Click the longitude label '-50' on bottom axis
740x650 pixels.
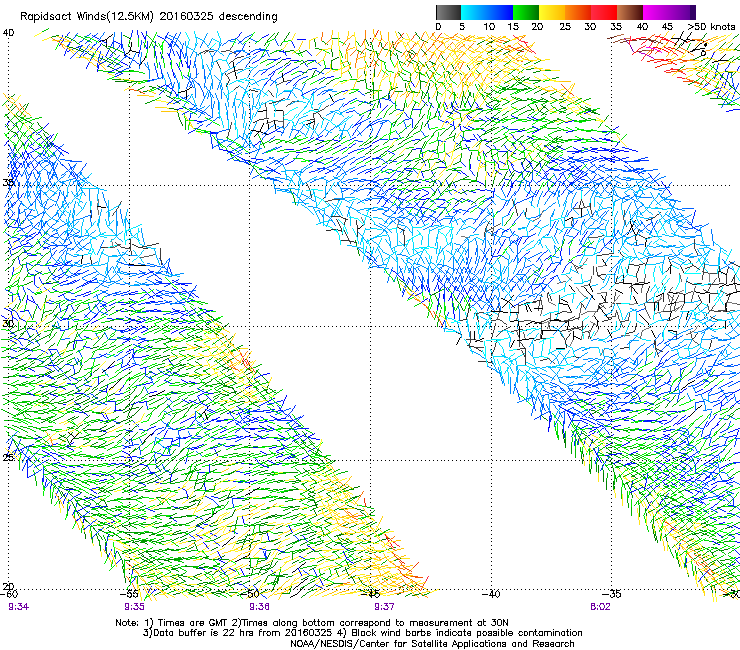coord(251,594)
